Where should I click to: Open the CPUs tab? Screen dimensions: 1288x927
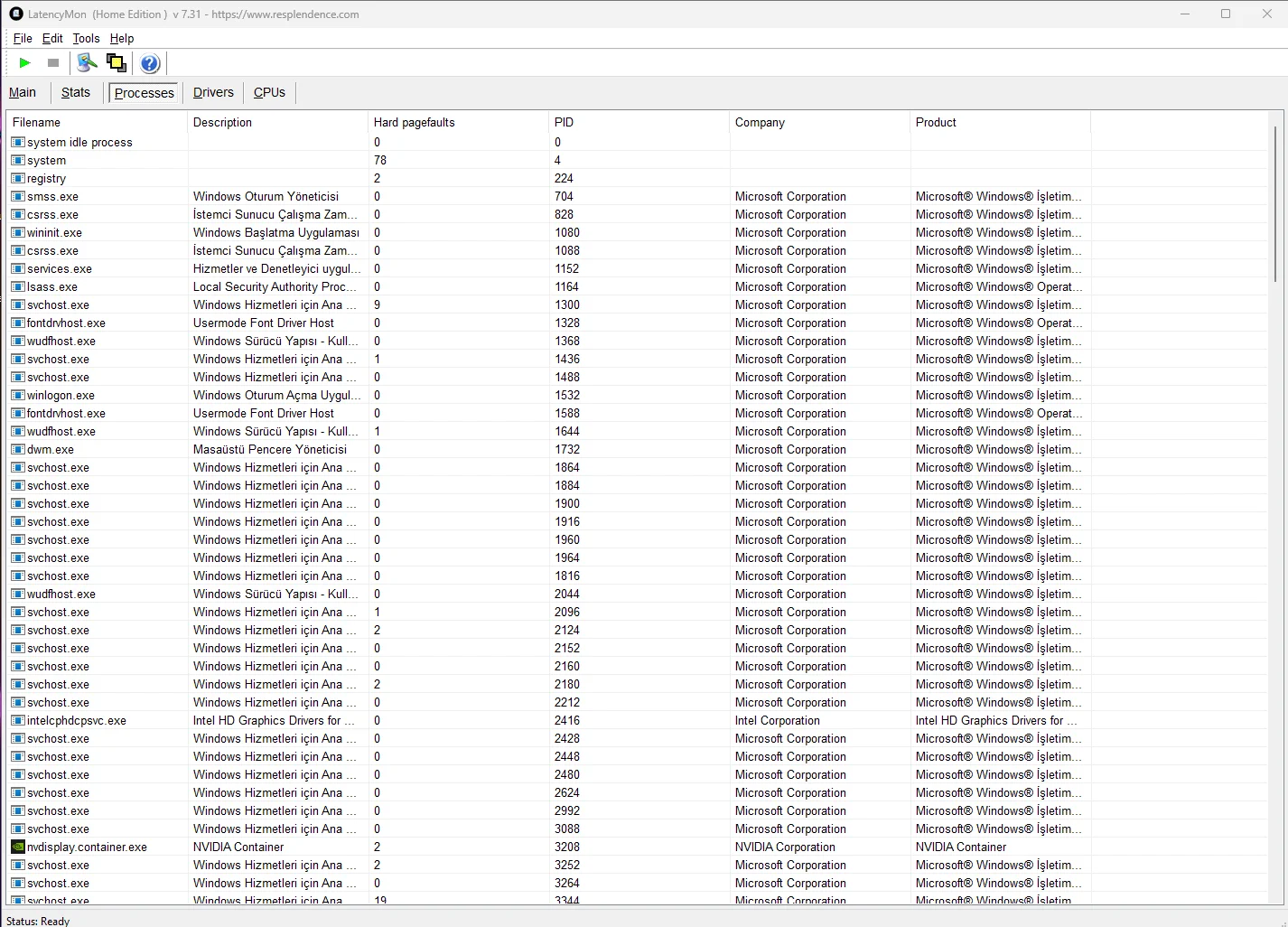pyautogui.click(x=269, y=92)
